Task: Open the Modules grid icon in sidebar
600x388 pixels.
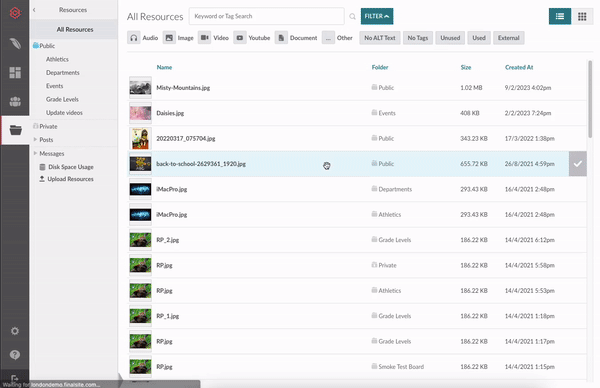Action: point(15,72)
